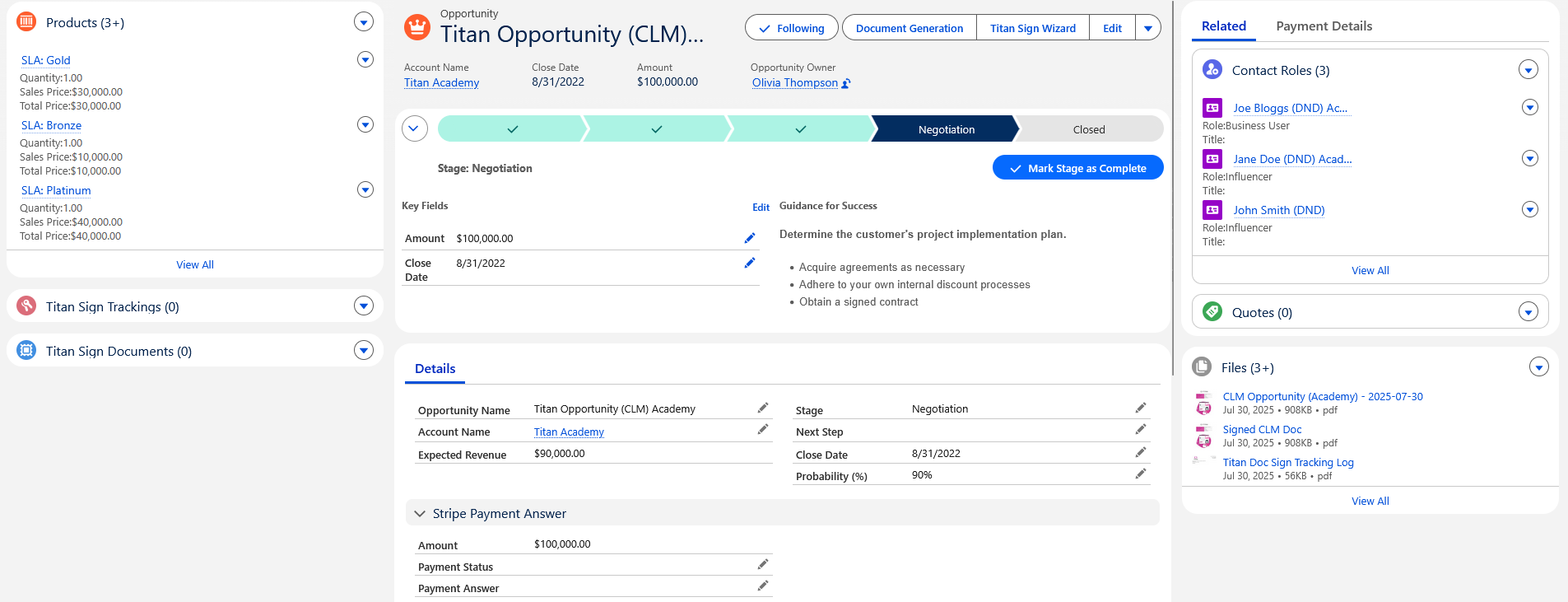Edit Payment Status pencil icon

pos(763,564)
